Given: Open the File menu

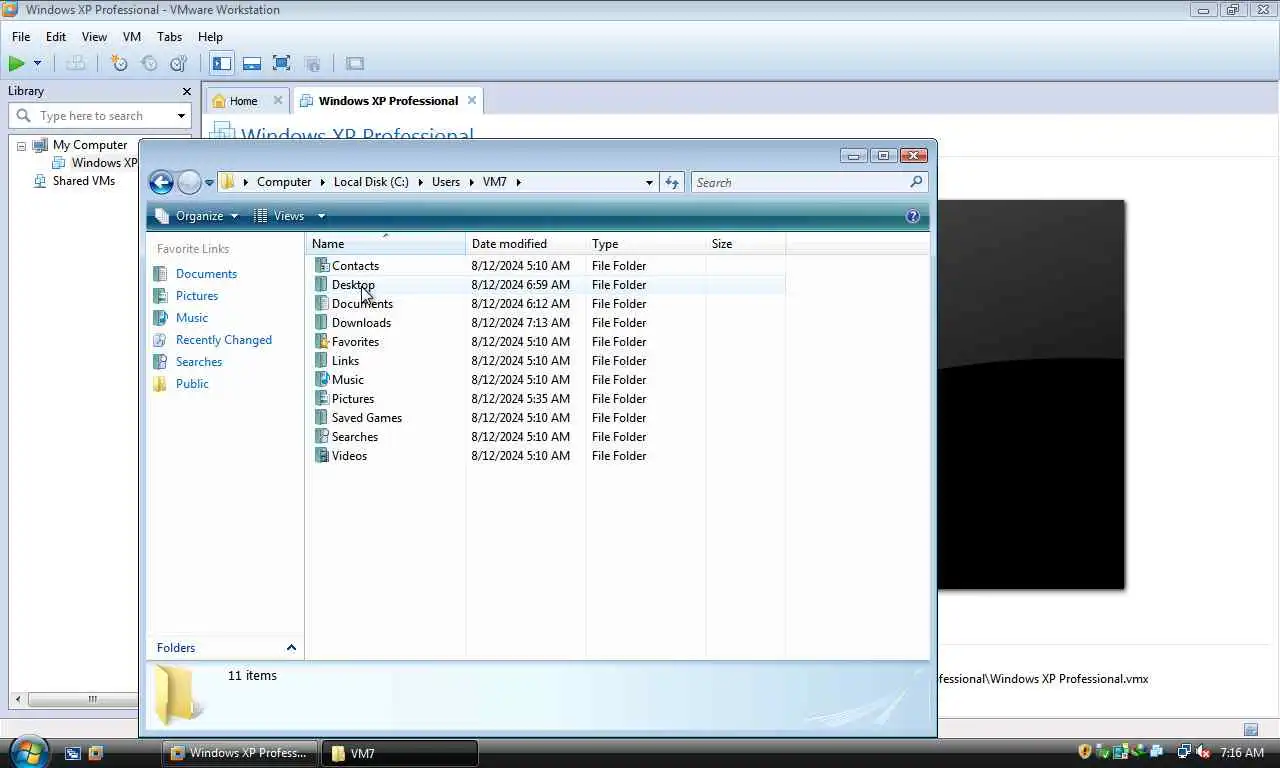Looking at the screenshot, I should point(21,37).
